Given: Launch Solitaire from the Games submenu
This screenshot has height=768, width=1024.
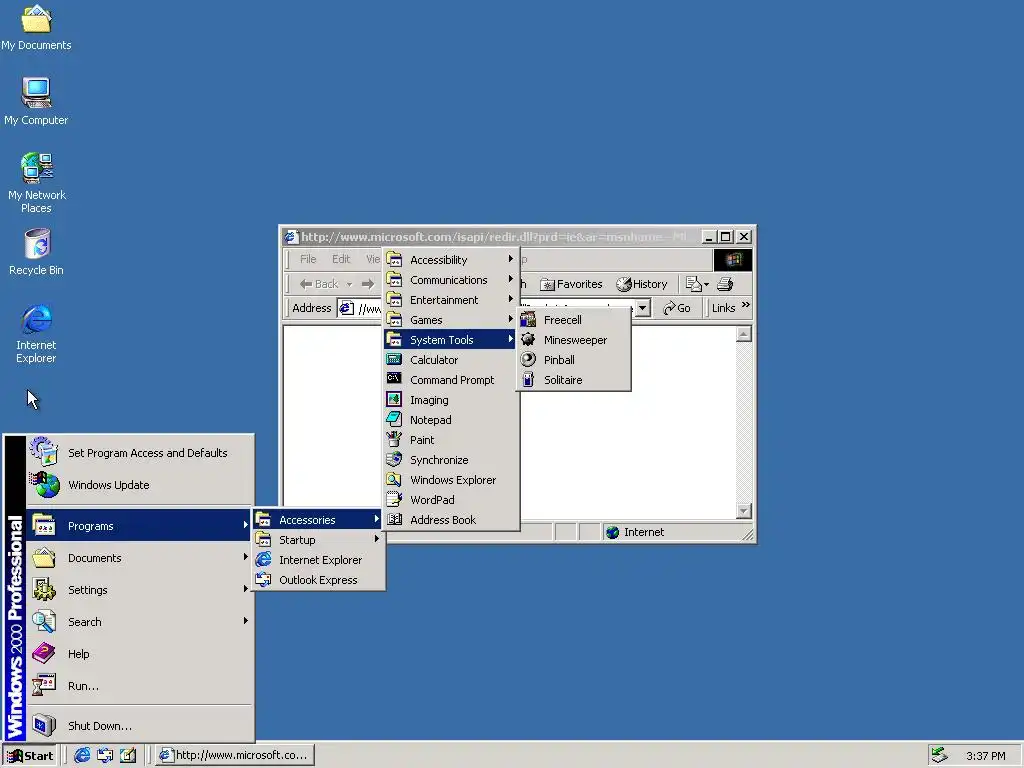Looking at the screenshot, I should click(573, 379).
